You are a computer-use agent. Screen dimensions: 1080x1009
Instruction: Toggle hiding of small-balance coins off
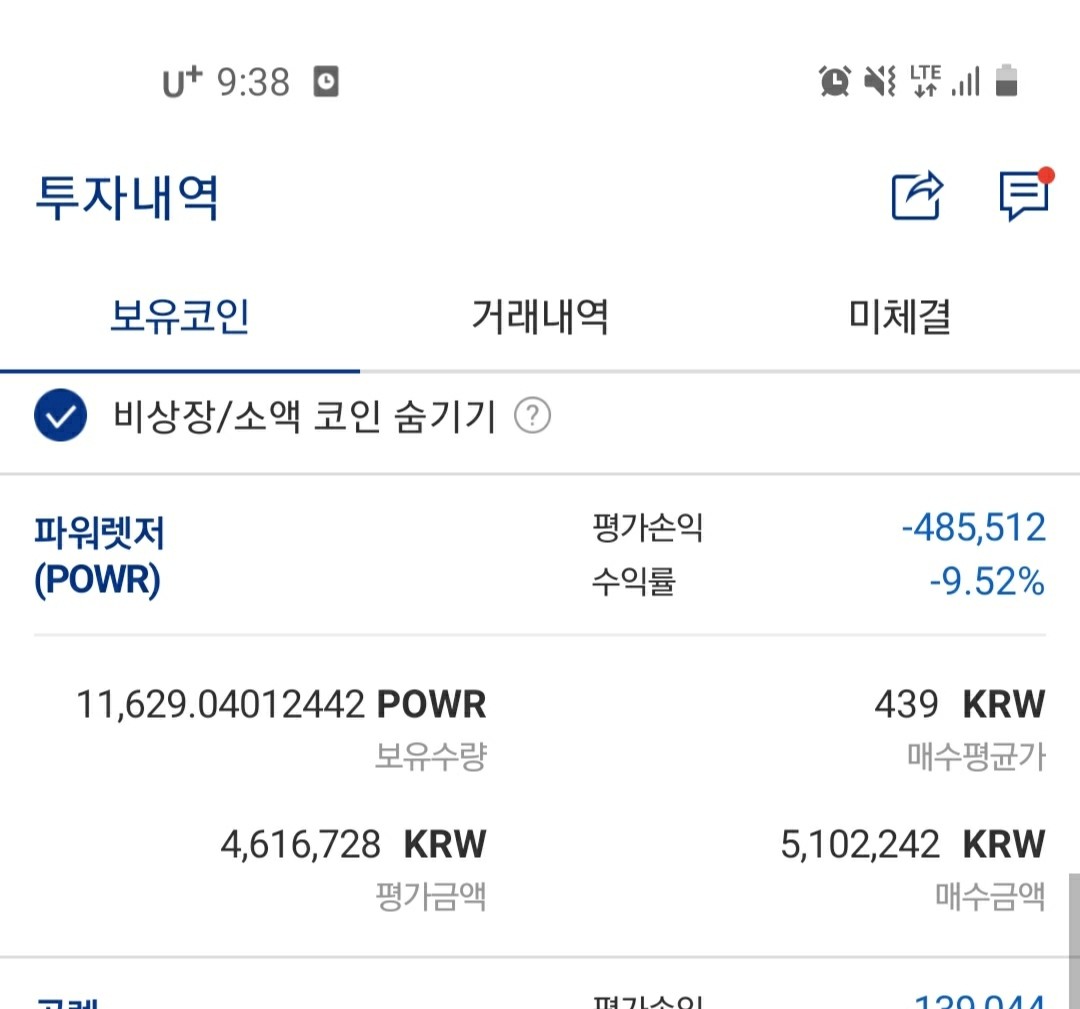point(62,415)
